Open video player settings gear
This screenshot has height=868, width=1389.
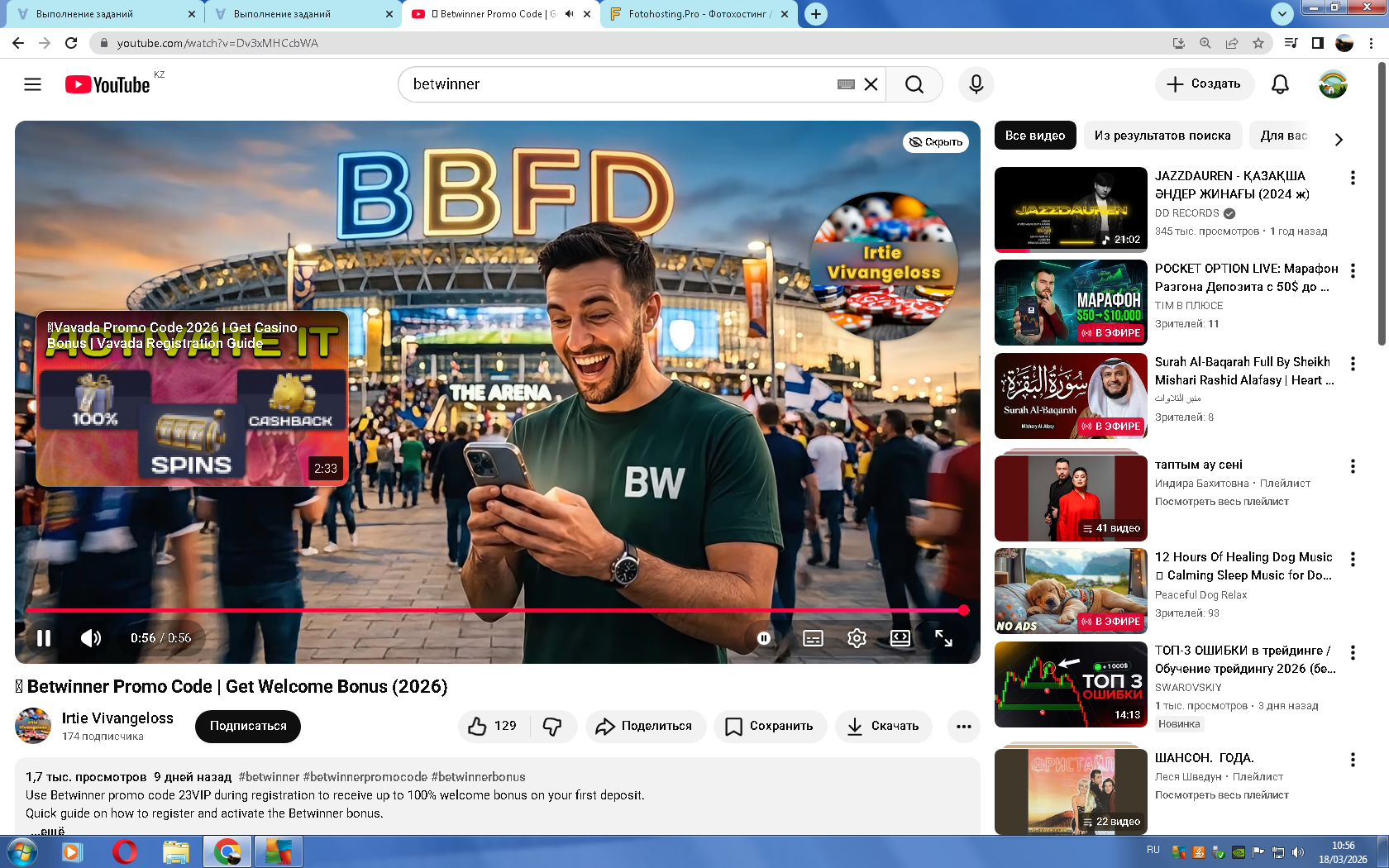(857, 638)
